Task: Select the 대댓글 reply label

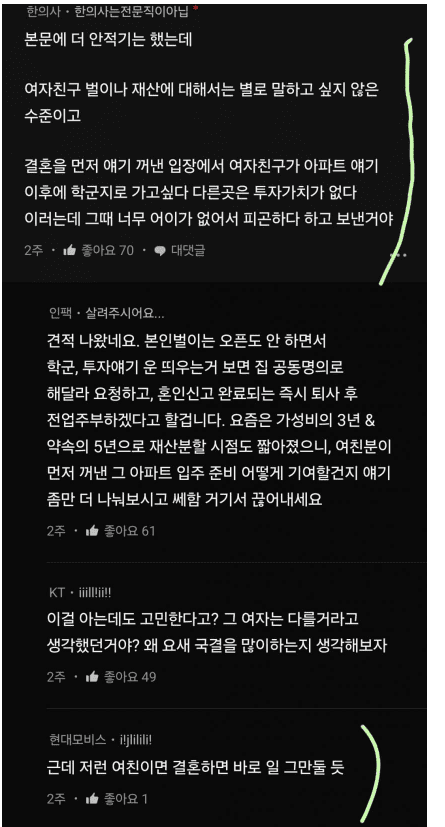Action: point(187,251)
